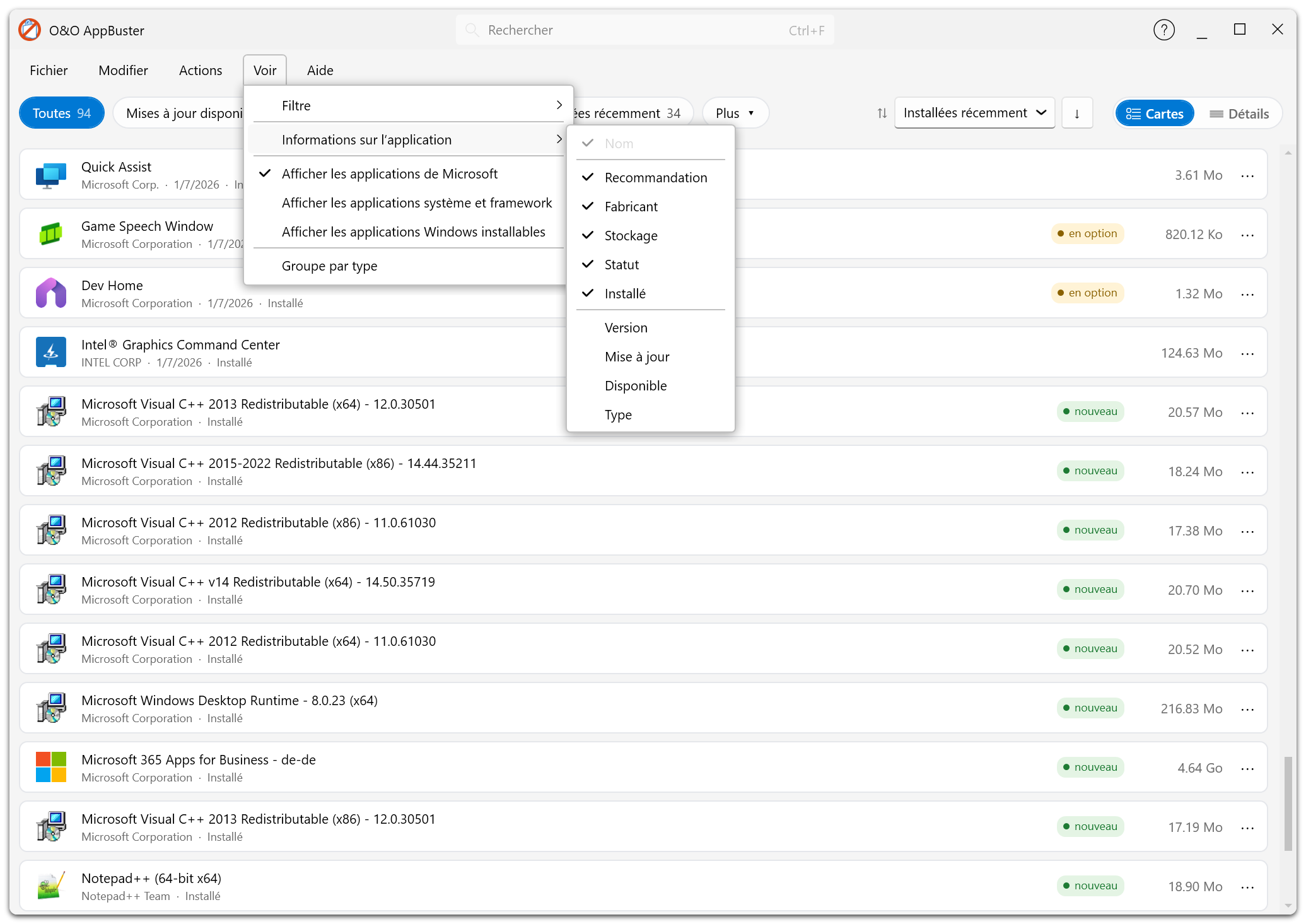
Task: Enable the Type column option
Action: [x=650, y=415]
